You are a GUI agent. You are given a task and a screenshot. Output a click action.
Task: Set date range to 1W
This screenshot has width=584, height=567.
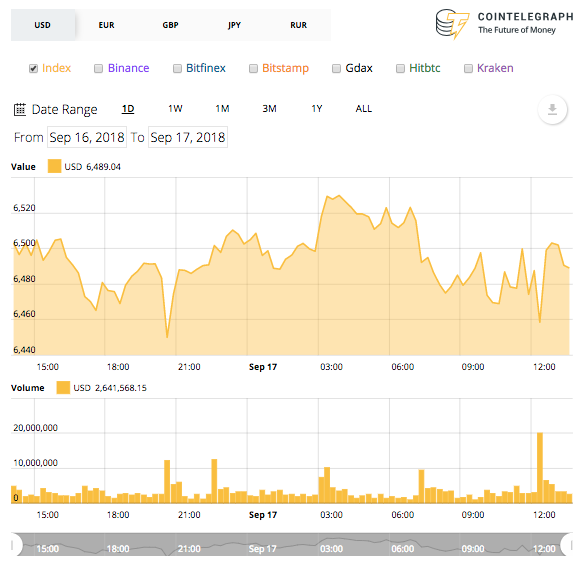click(x=175, y=109)
